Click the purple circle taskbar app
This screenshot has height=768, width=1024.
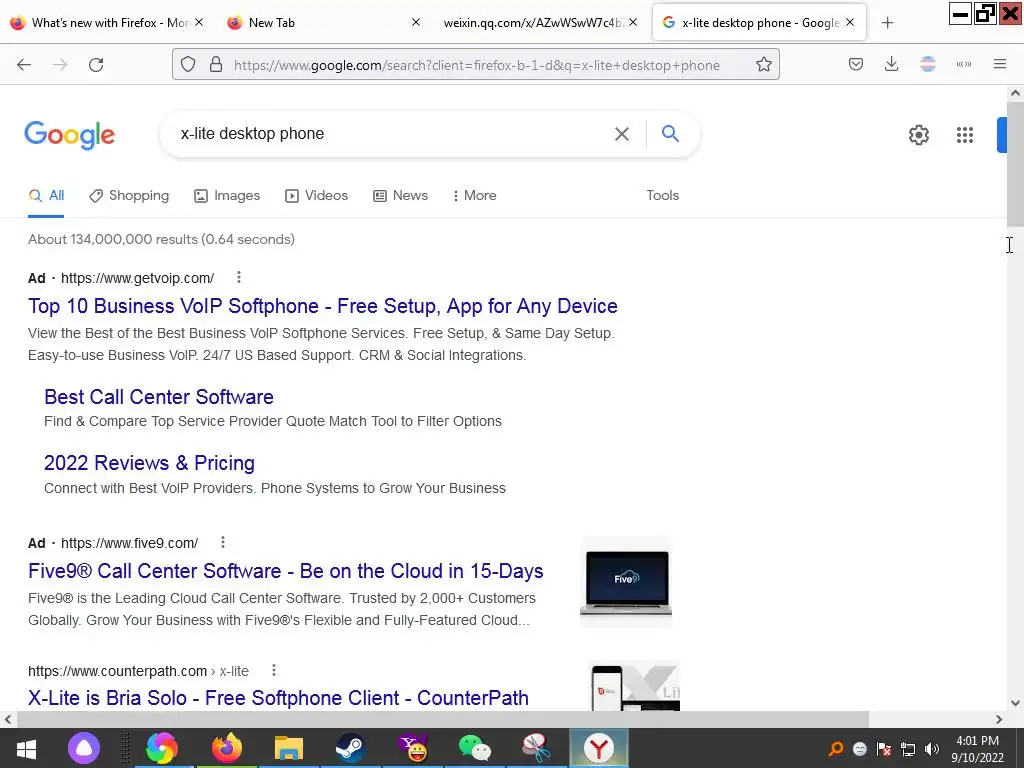point(84,748)
